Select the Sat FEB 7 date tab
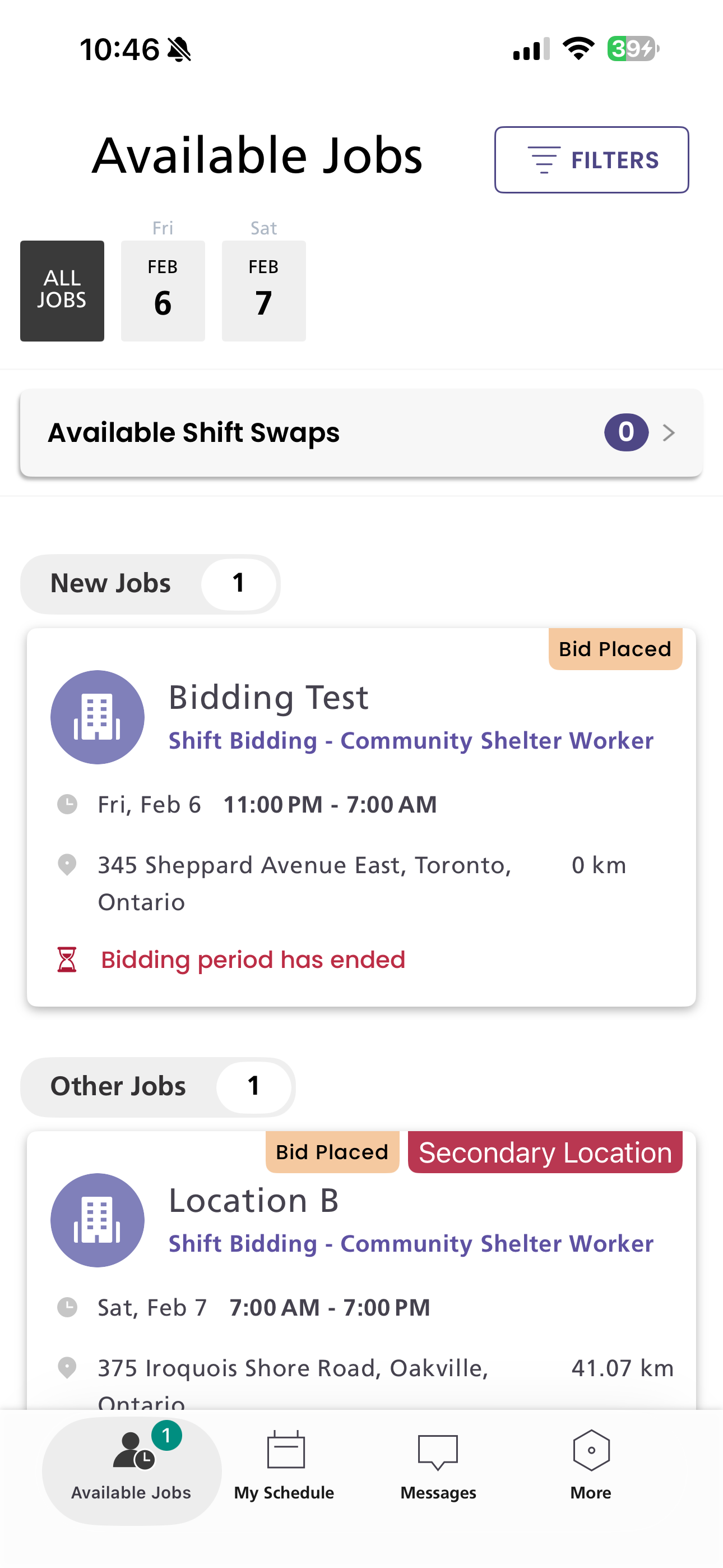Screen dimensions: 723x1568 263,290
